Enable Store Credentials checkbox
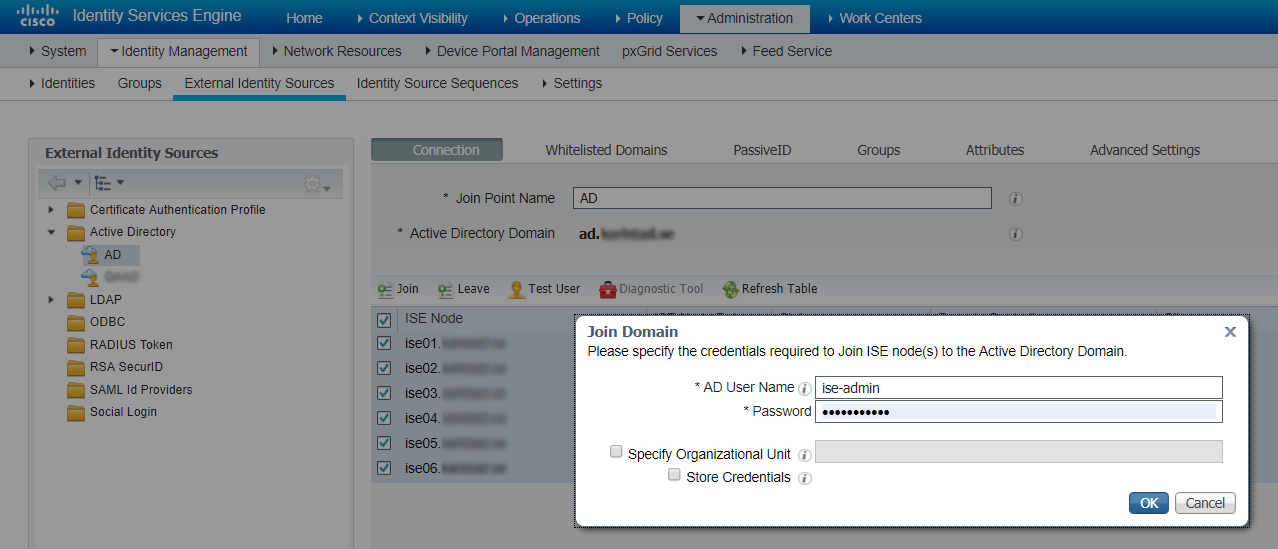Image resolution: width=1278 pixels, height=549 pixels. point(674,475)
